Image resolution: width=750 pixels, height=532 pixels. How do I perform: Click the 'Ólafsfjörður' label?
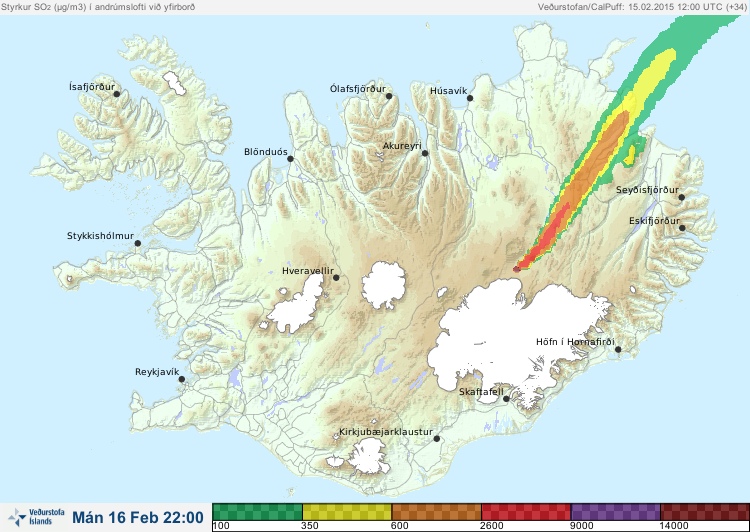coord(358,89)
